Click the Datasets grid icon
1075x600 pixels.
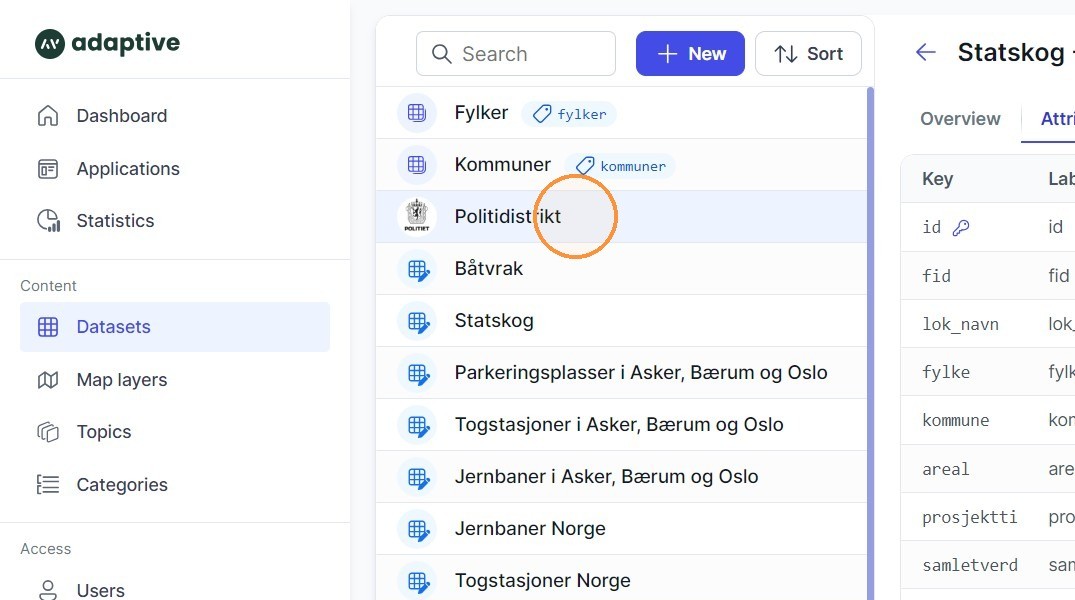coord(48,327)
